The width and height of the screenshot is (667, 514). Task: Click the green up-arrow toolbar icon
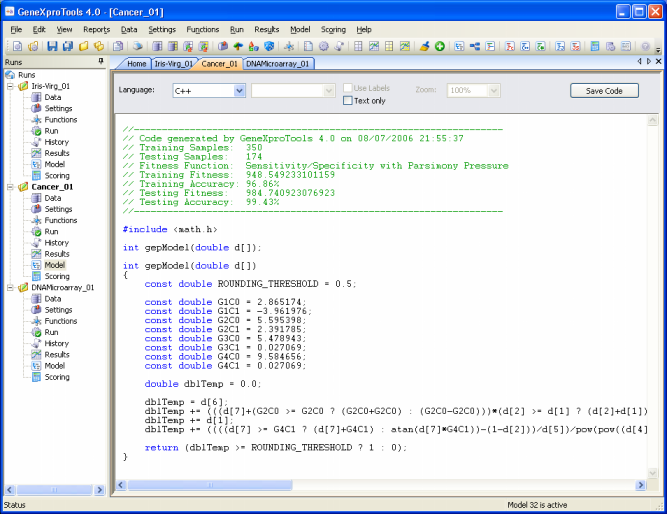pos(238,46)
